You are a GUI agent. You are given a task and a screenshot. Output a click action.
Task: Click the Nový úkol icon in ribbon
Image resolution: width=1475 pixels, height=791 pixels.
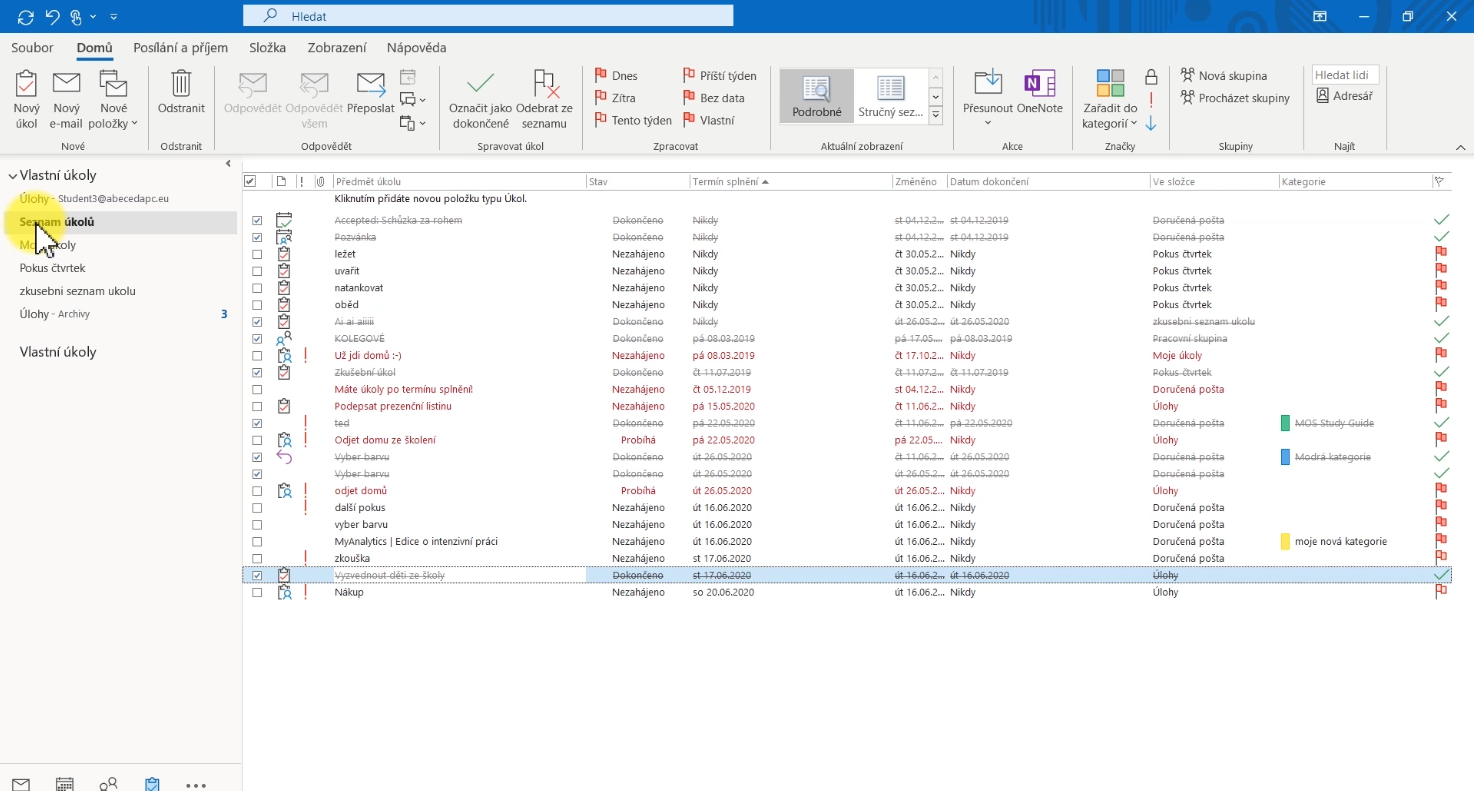[x=27, y=86]
